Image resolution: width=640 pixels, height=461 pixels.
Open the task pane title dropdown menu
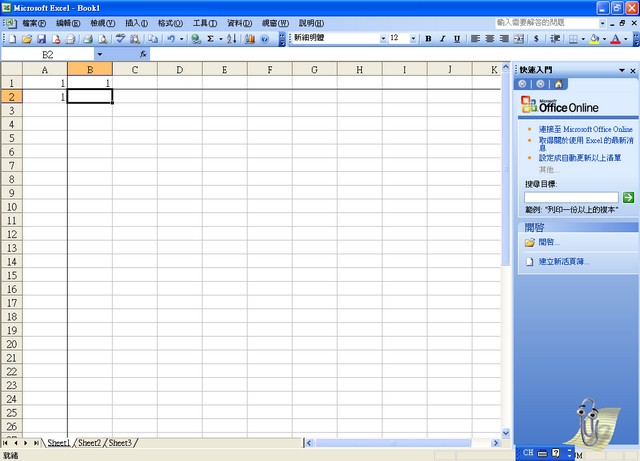pyautogui.click(x=622, y=70)
